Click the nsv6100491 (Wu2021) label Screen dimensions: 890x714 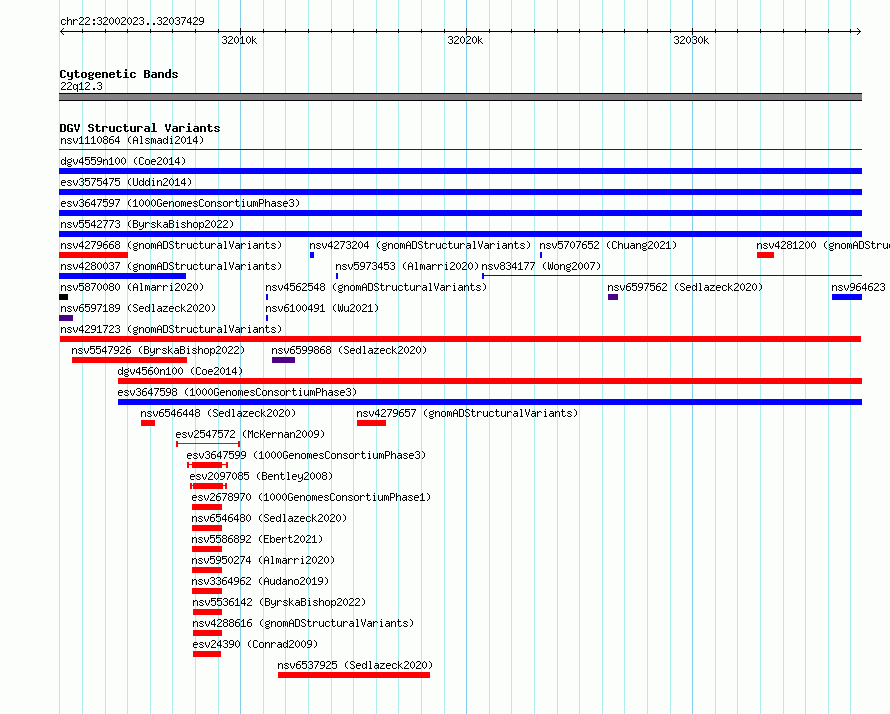click(322, 308)
